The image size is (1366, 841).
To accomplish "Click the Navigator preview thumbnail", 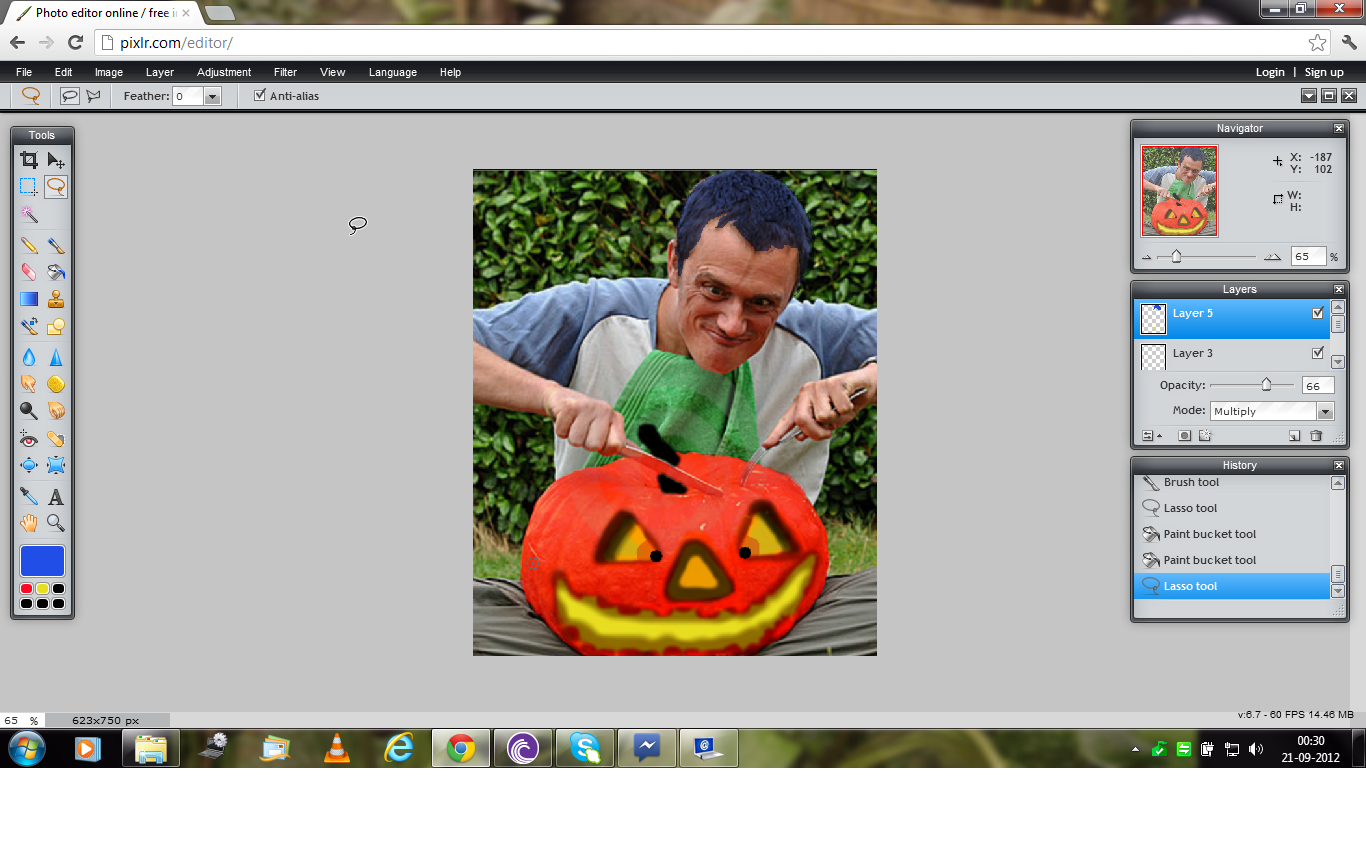I will pyautogui.click(x=1180, y=191).
